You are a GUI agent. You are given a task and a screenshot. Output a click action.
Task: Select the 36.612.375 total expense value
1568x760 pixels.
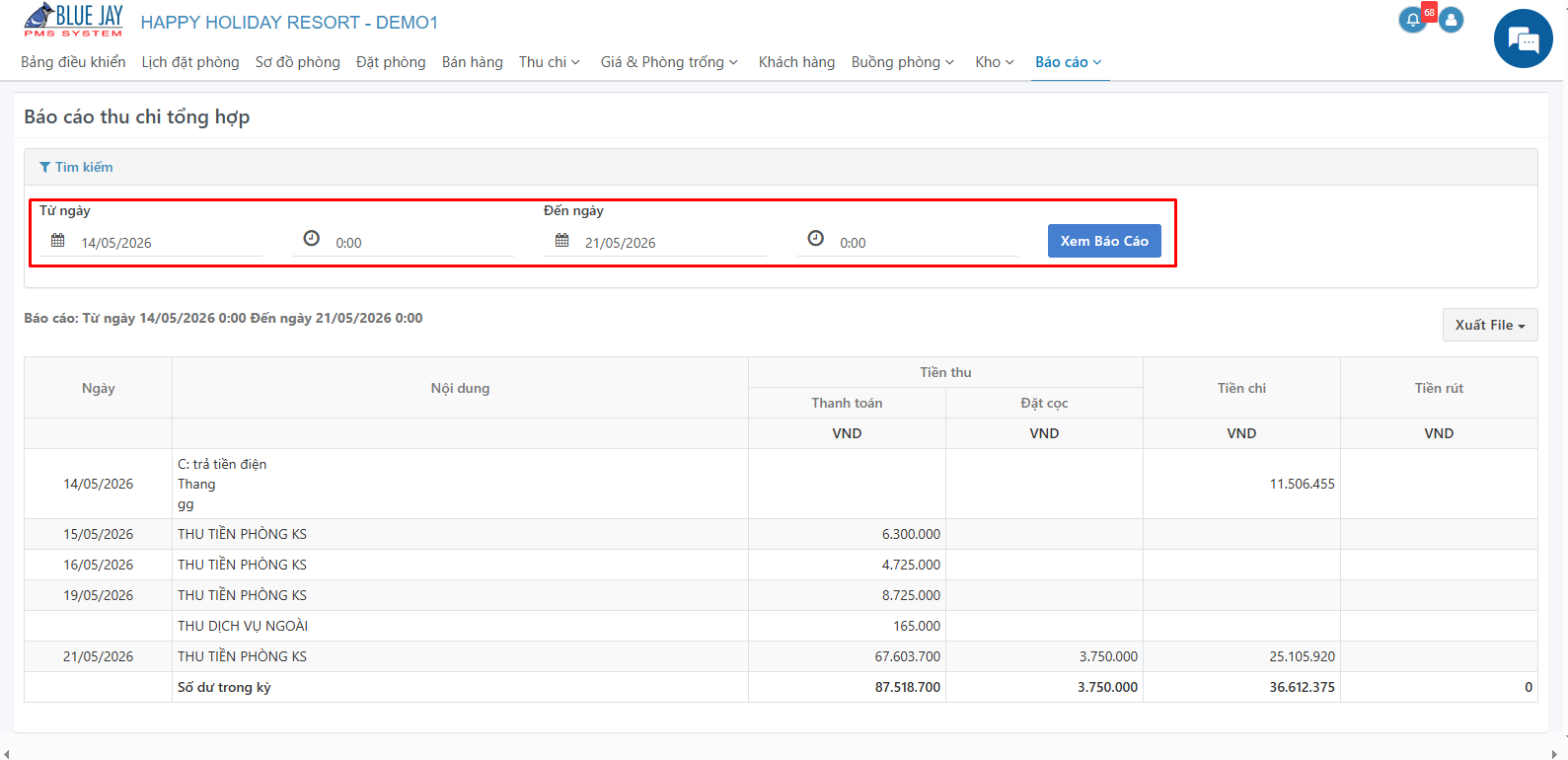(x=1302, y=687)
